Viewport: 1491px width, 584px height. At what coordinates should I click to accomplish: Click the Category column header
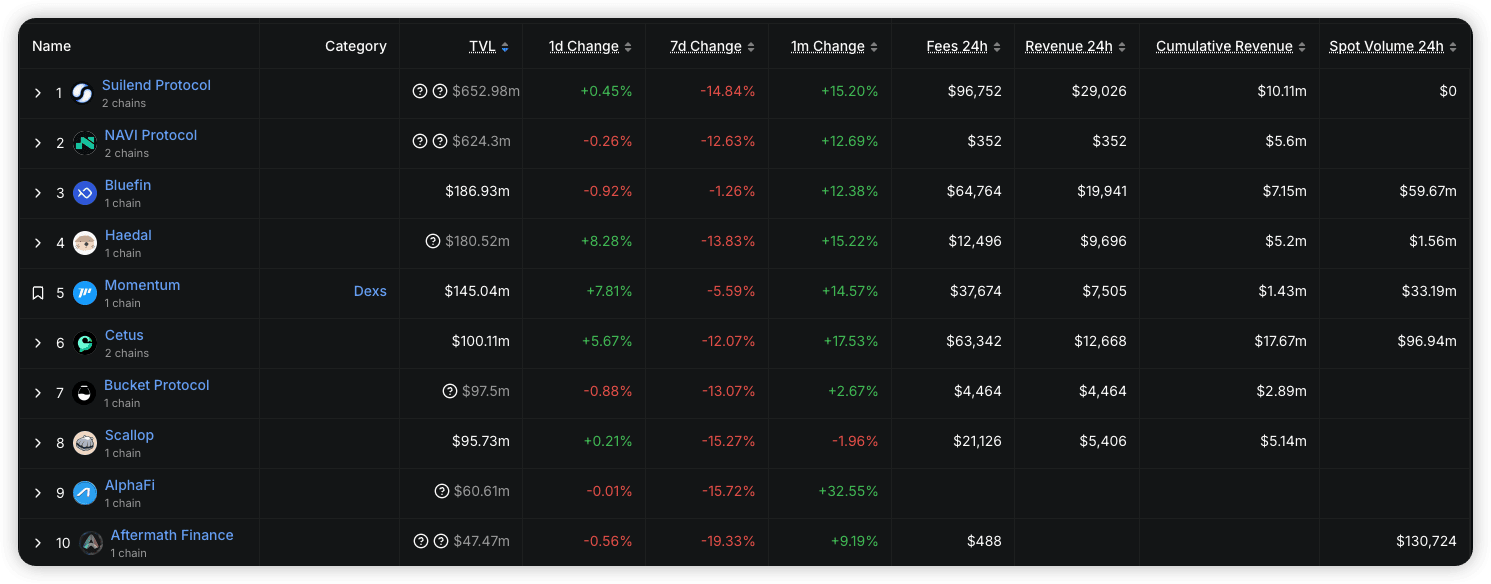point(356,46)
